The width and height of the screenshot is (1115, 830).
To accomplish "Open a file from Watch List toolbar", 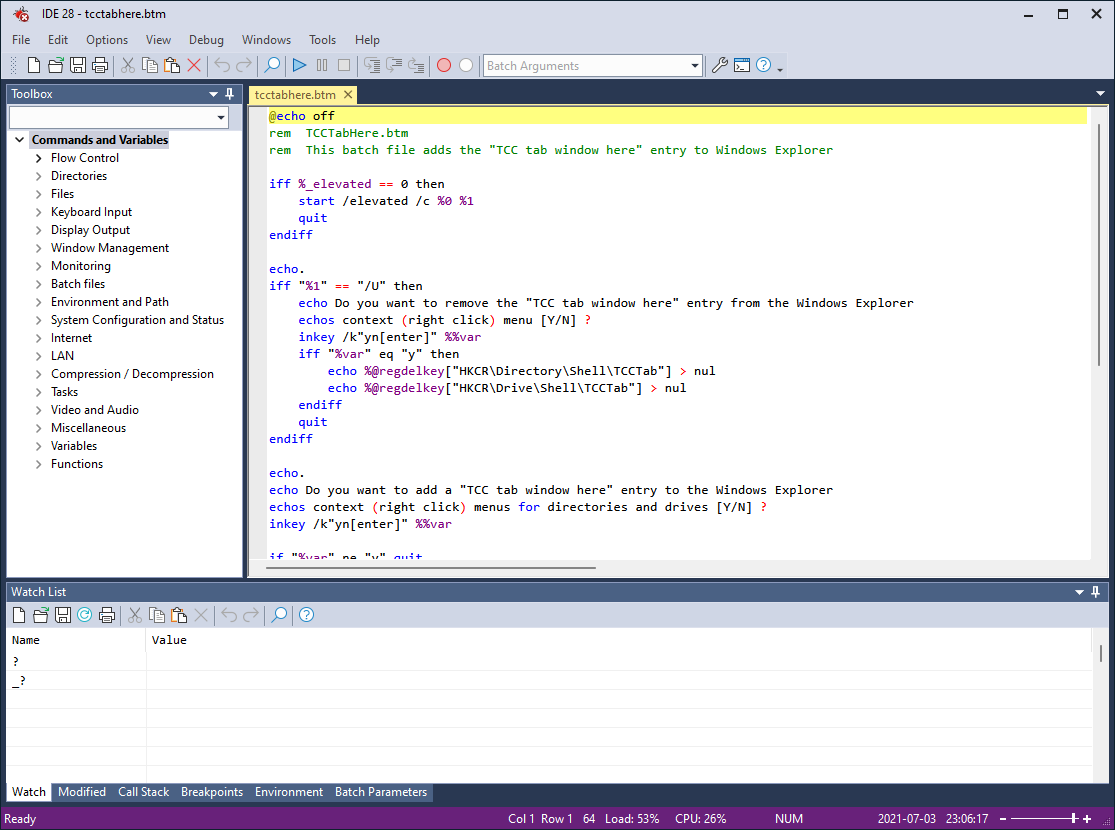I will (x=41, y=615).
